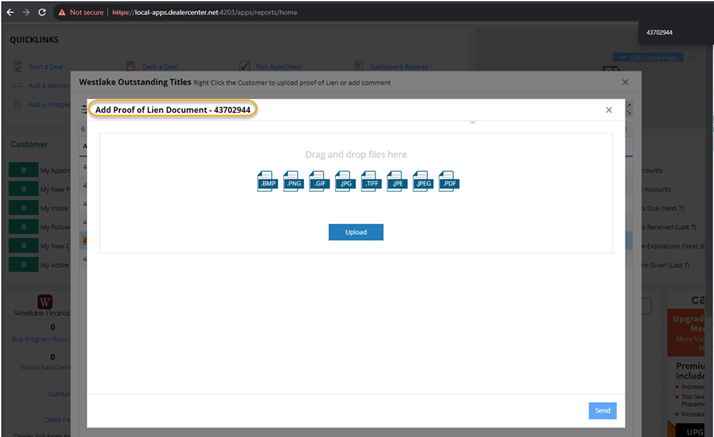
Task: Click the .JPE file type icon
Action: [397, 182]
